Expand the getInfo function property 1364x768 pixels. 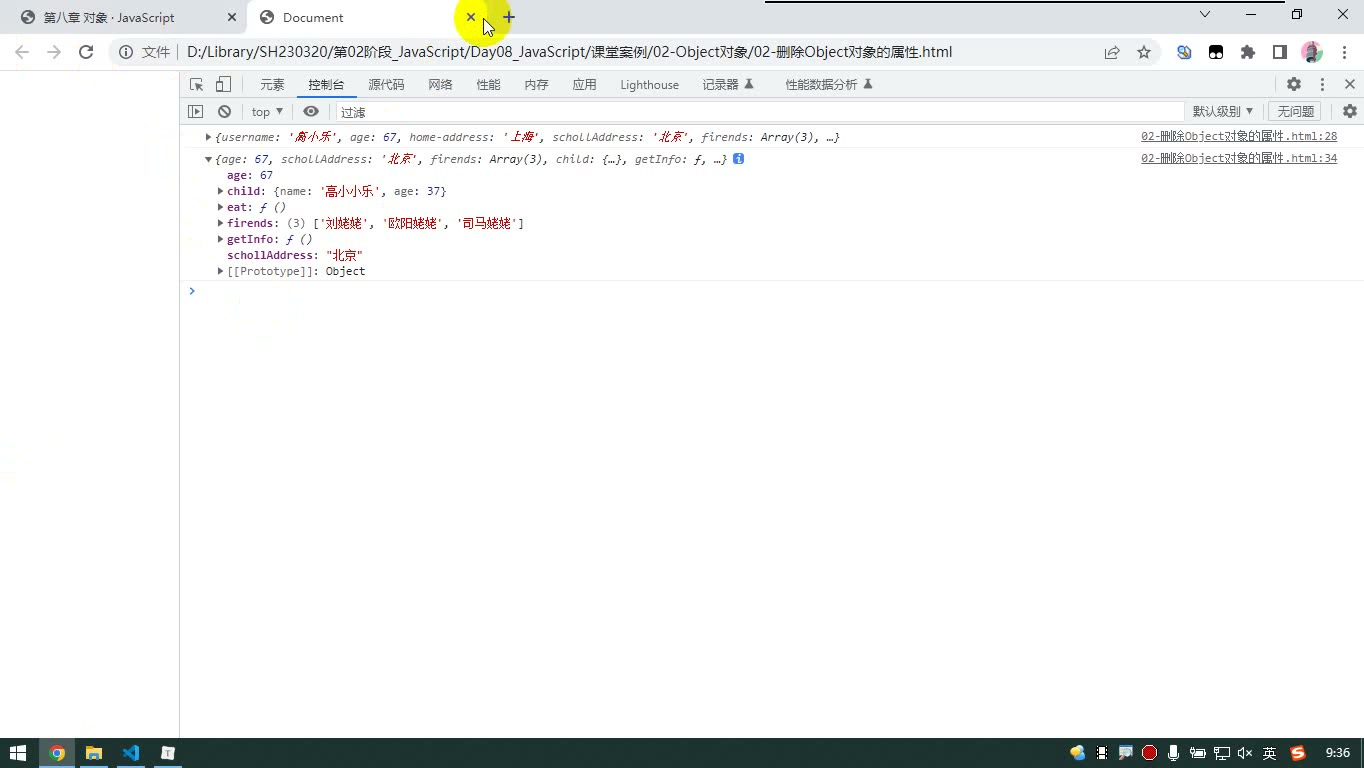220,239
